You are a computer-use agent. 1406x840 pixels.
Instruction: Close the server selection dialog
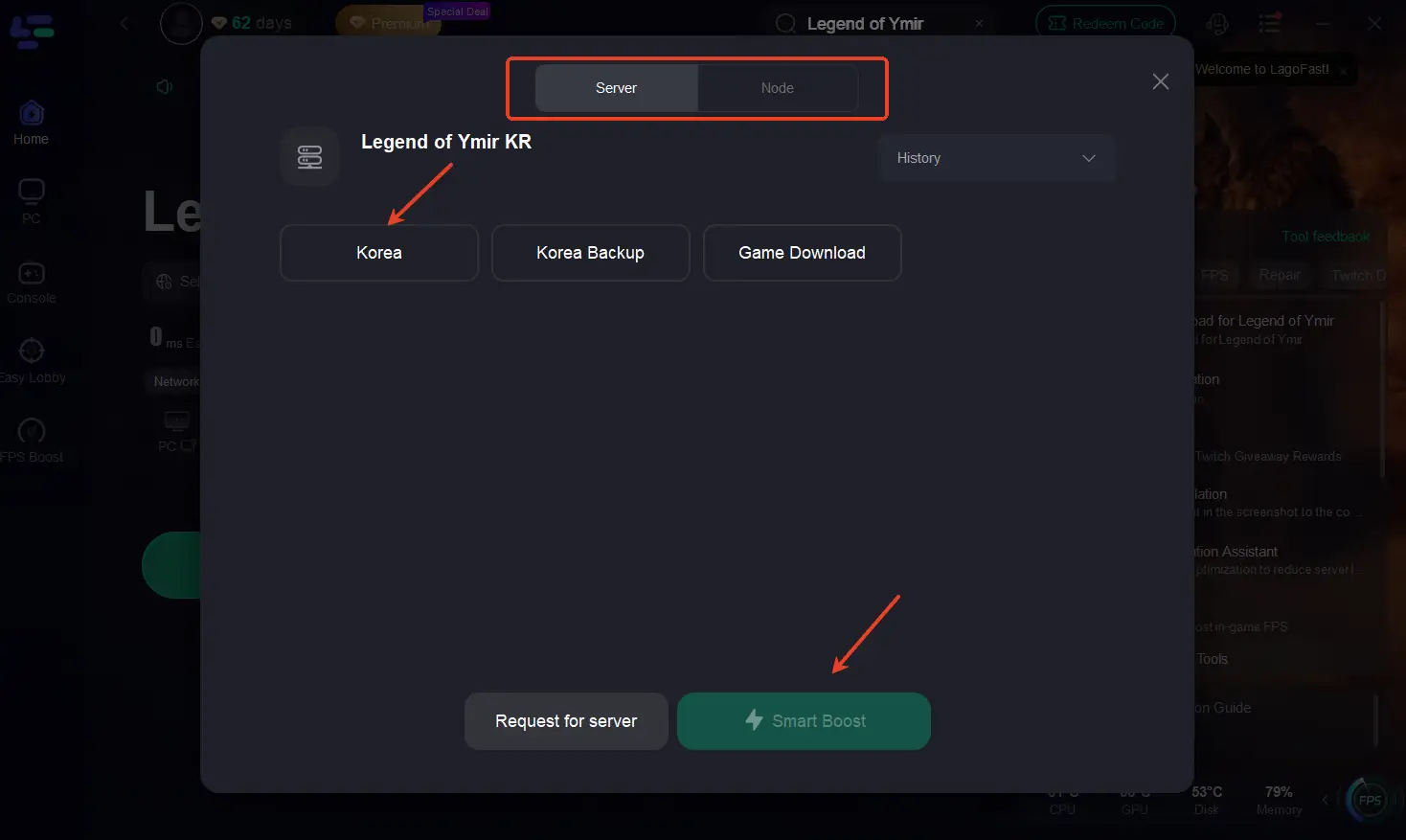(x=1160, y=81)
